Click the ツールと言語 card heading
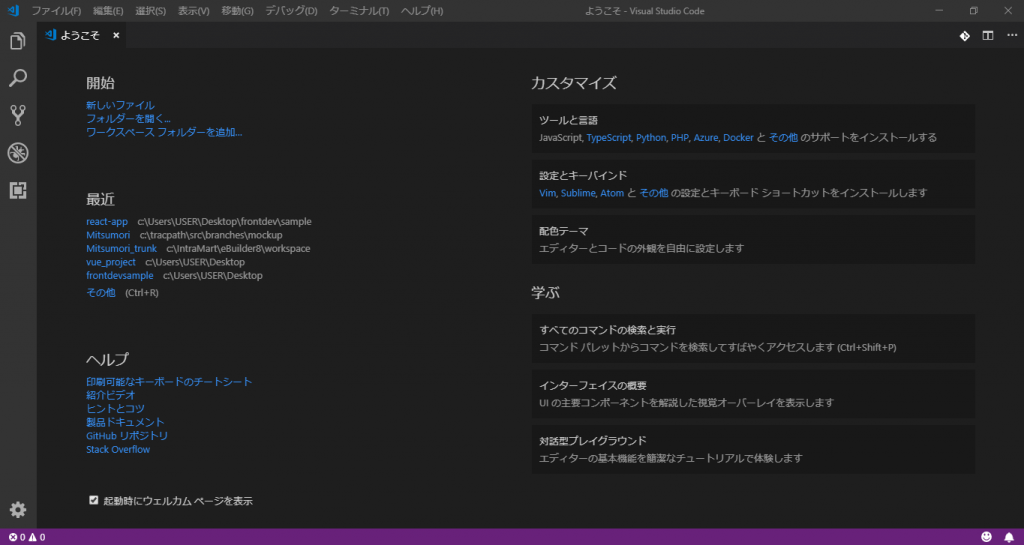This screenshot has height=545, width=1024. pyautogui.click(x=569, y=121)
